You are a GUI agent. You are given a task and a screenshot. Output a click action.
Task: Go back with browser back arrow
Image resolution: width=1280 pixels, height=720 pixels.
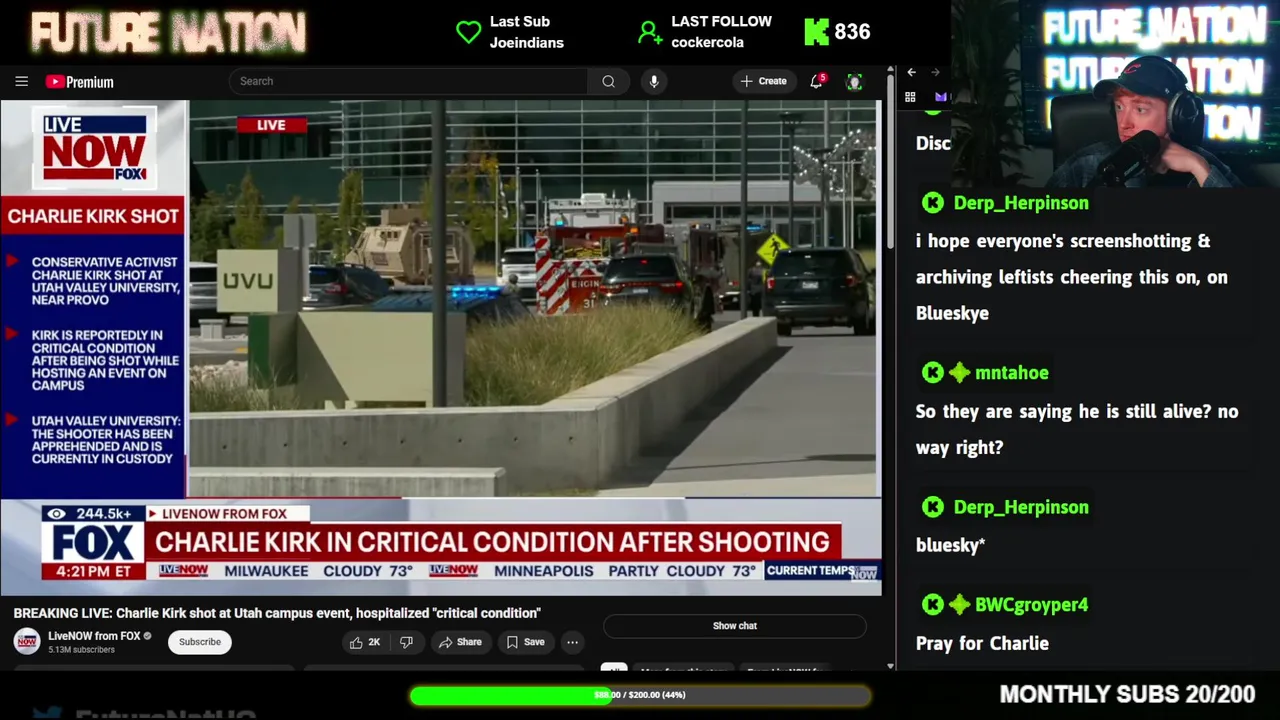[911, 72]
